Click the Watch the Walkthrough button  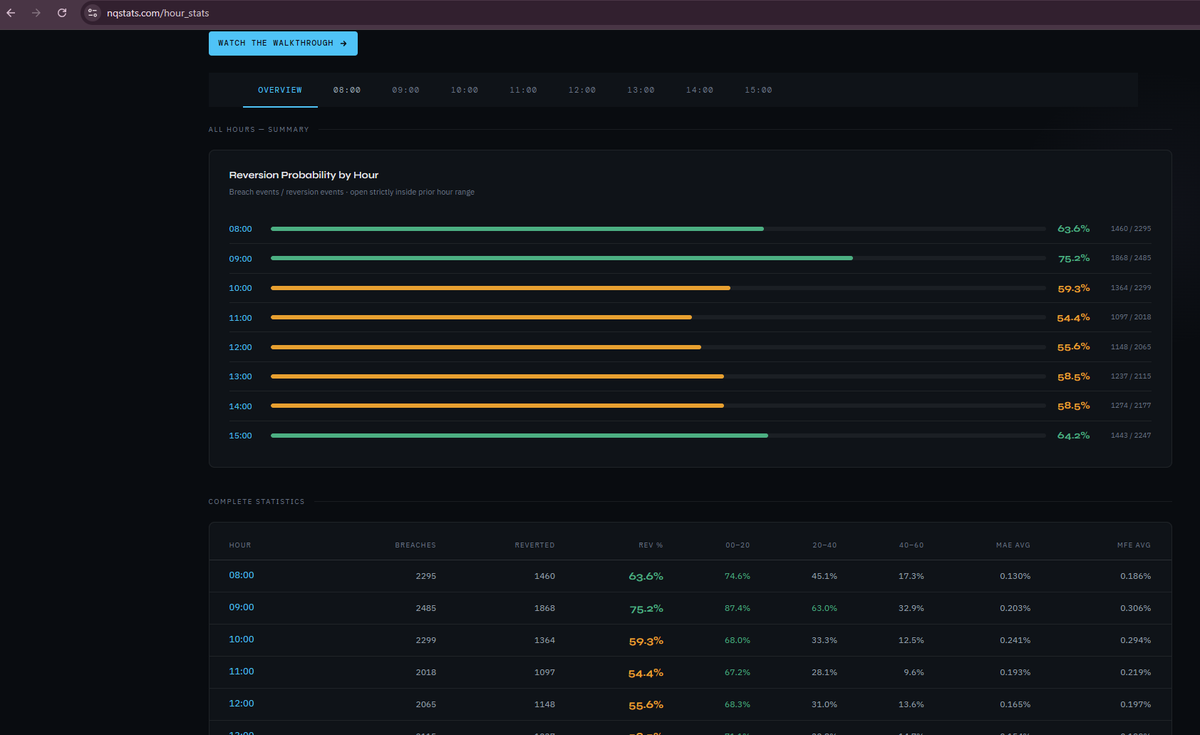(x=283, y=43)
